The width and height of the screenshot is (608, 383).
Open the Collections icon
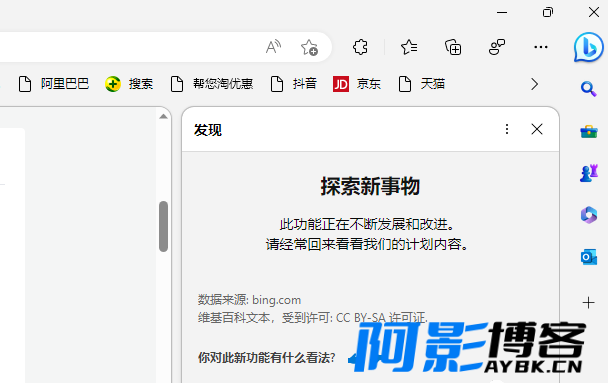tap(453, 47)
